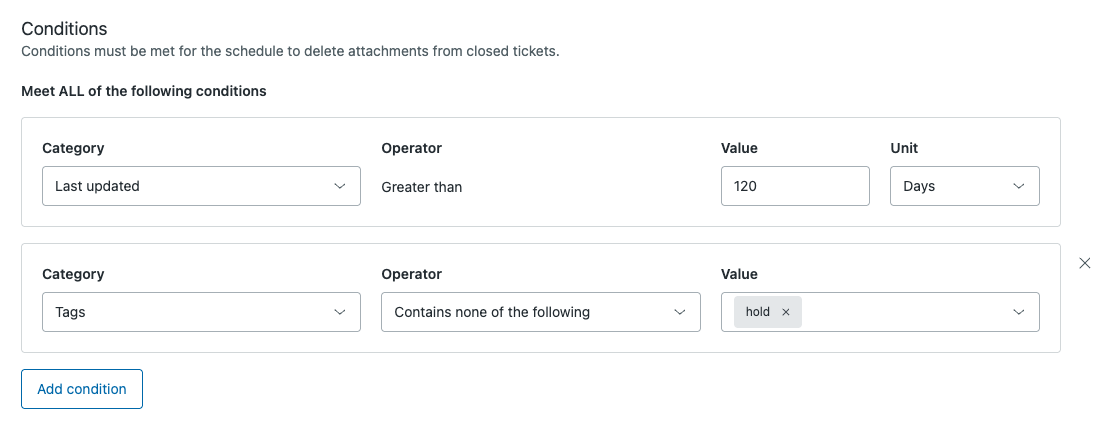Click the "Unit" field label
Viewport: 1112px width, 422px height.
point(904,148)
